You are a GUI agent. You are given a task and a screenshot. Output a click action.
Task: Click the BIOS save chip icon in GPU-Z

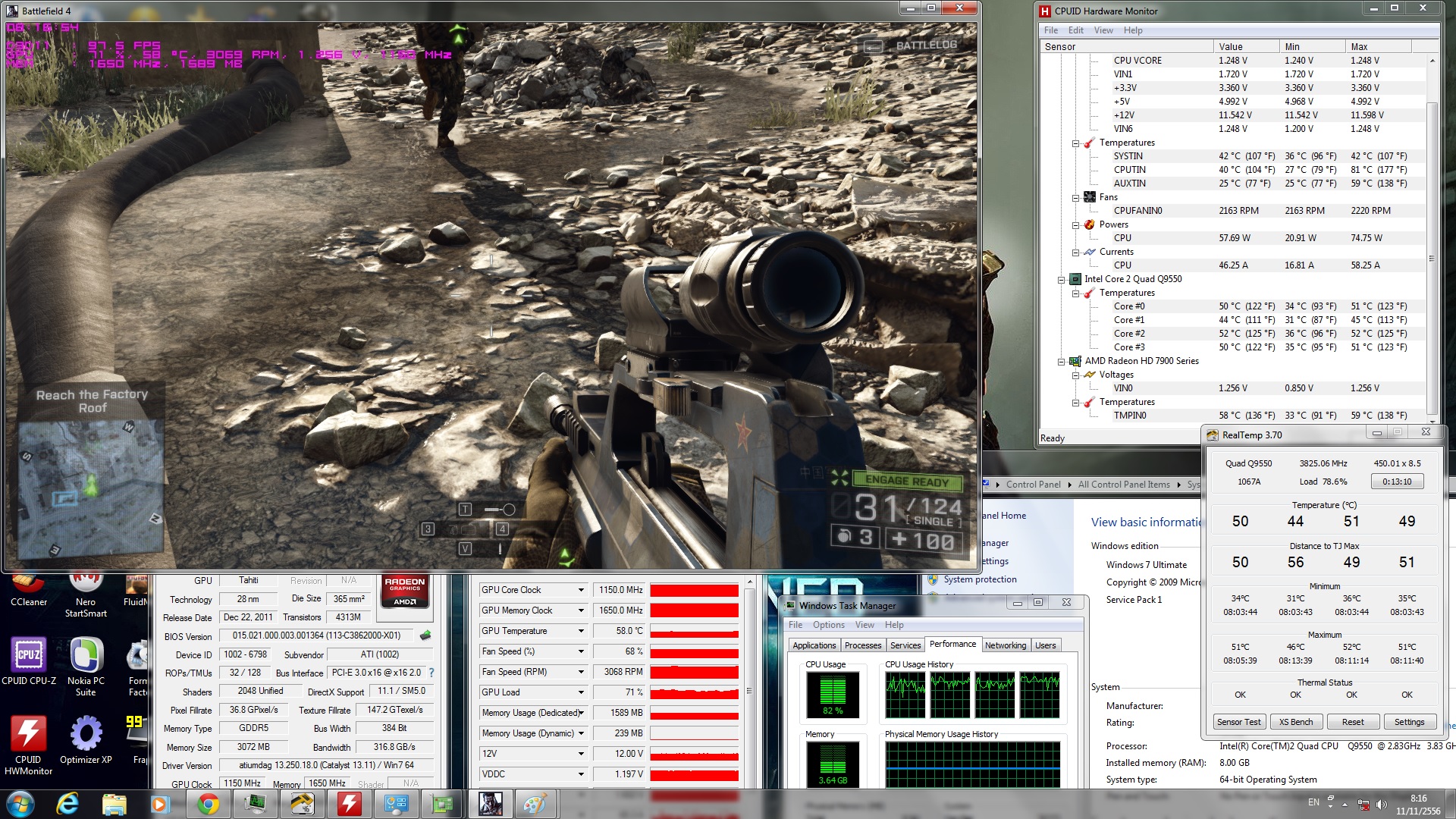pyautogui.click(x=425, y=635)
